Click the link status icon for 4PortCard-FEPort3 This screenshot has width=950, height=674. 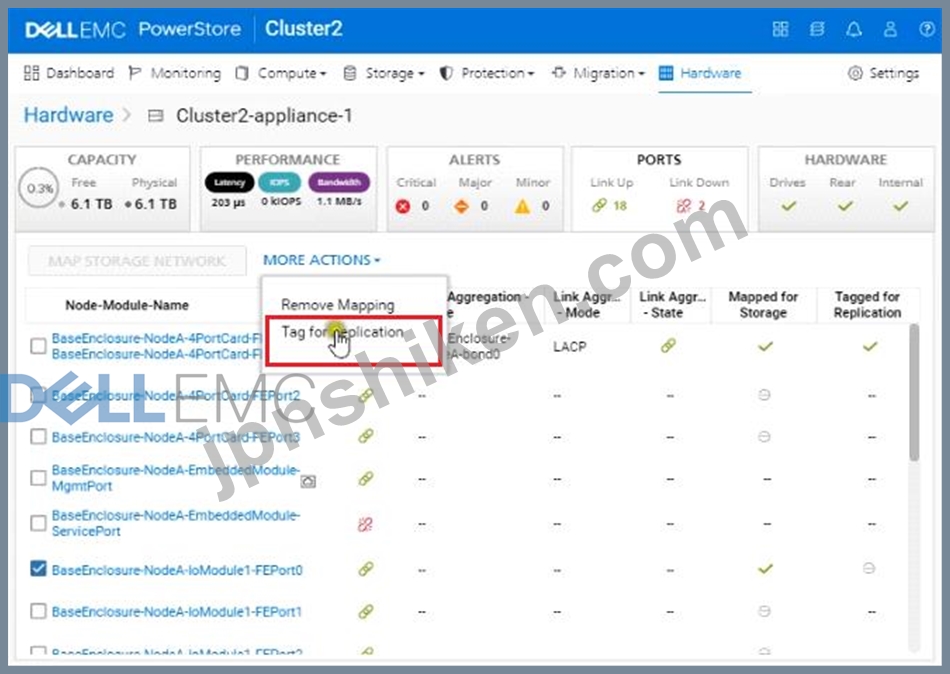tap(366, 436)
